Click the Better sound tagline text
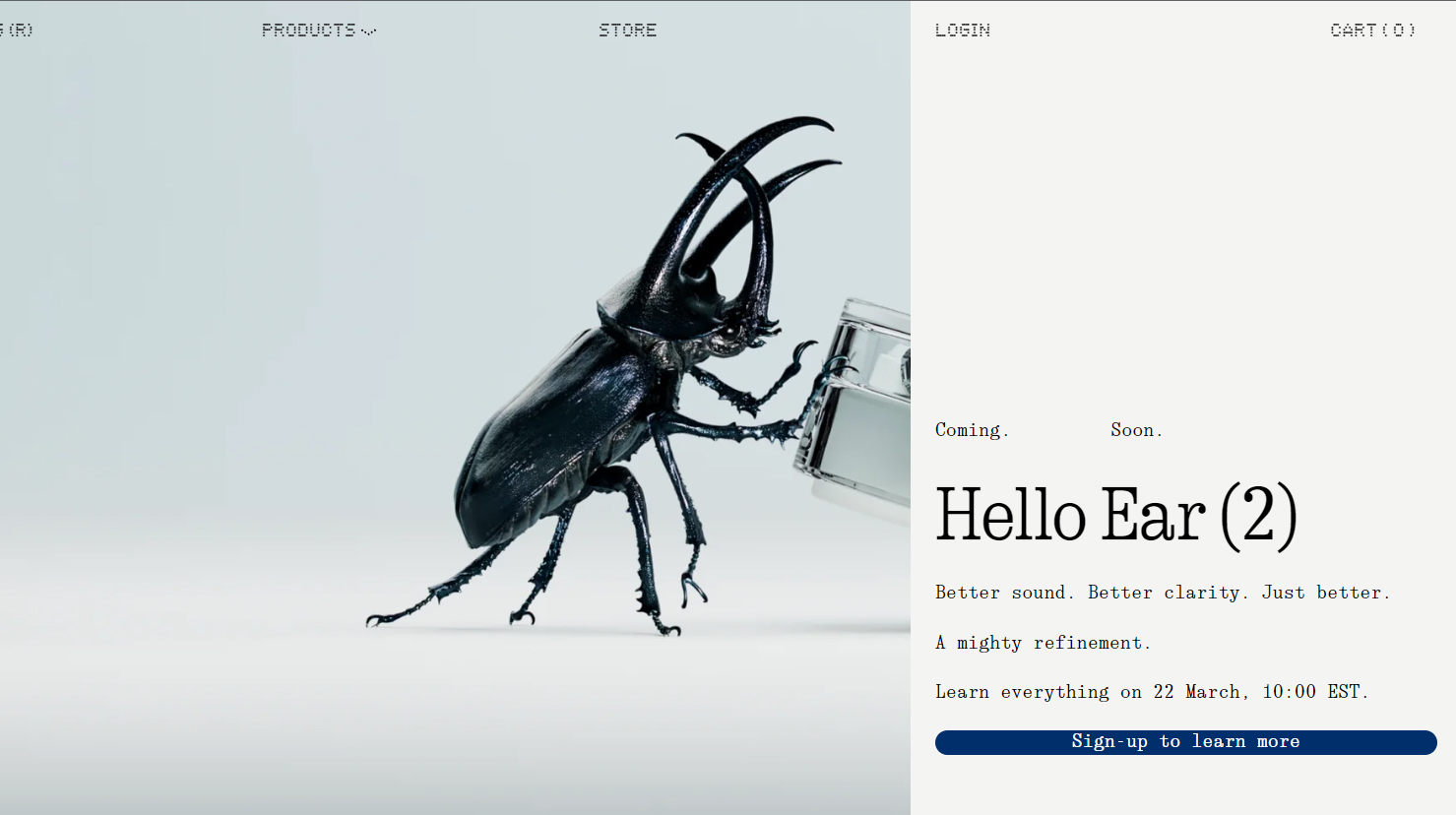 pyautogui.click(x=1162, y=593)
